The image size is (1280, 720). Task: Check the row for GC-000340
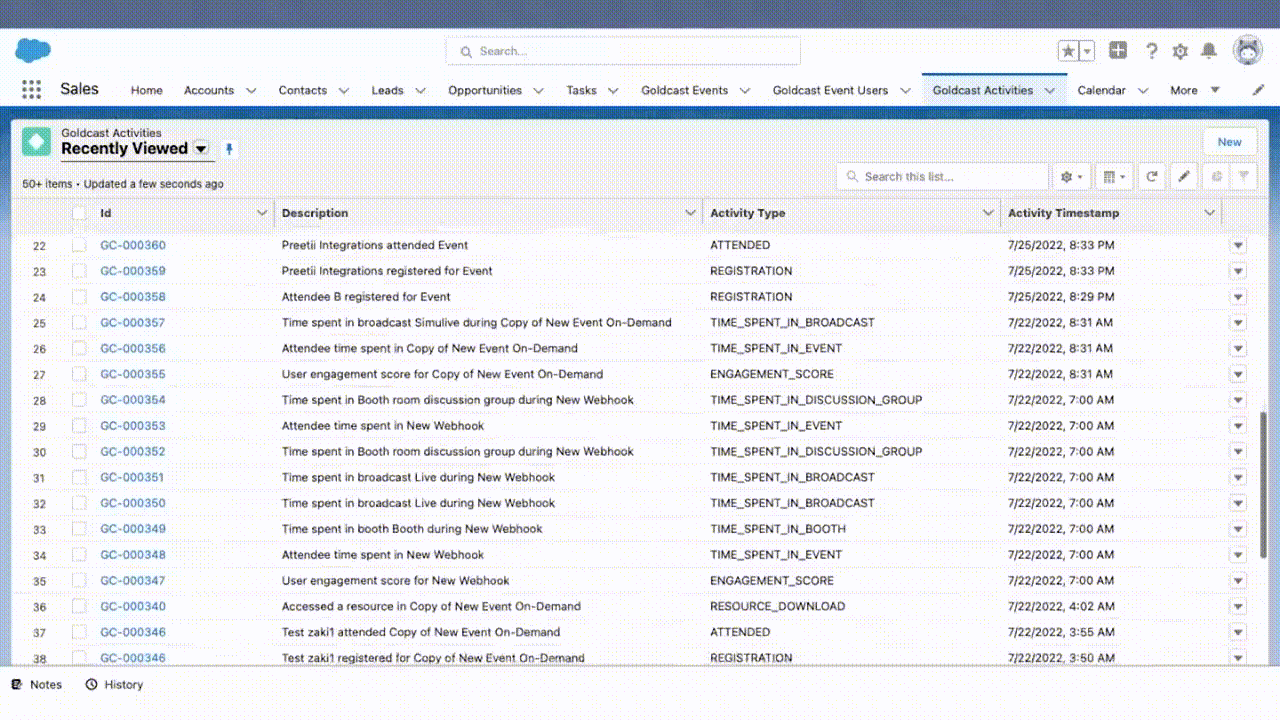point(79,607)
